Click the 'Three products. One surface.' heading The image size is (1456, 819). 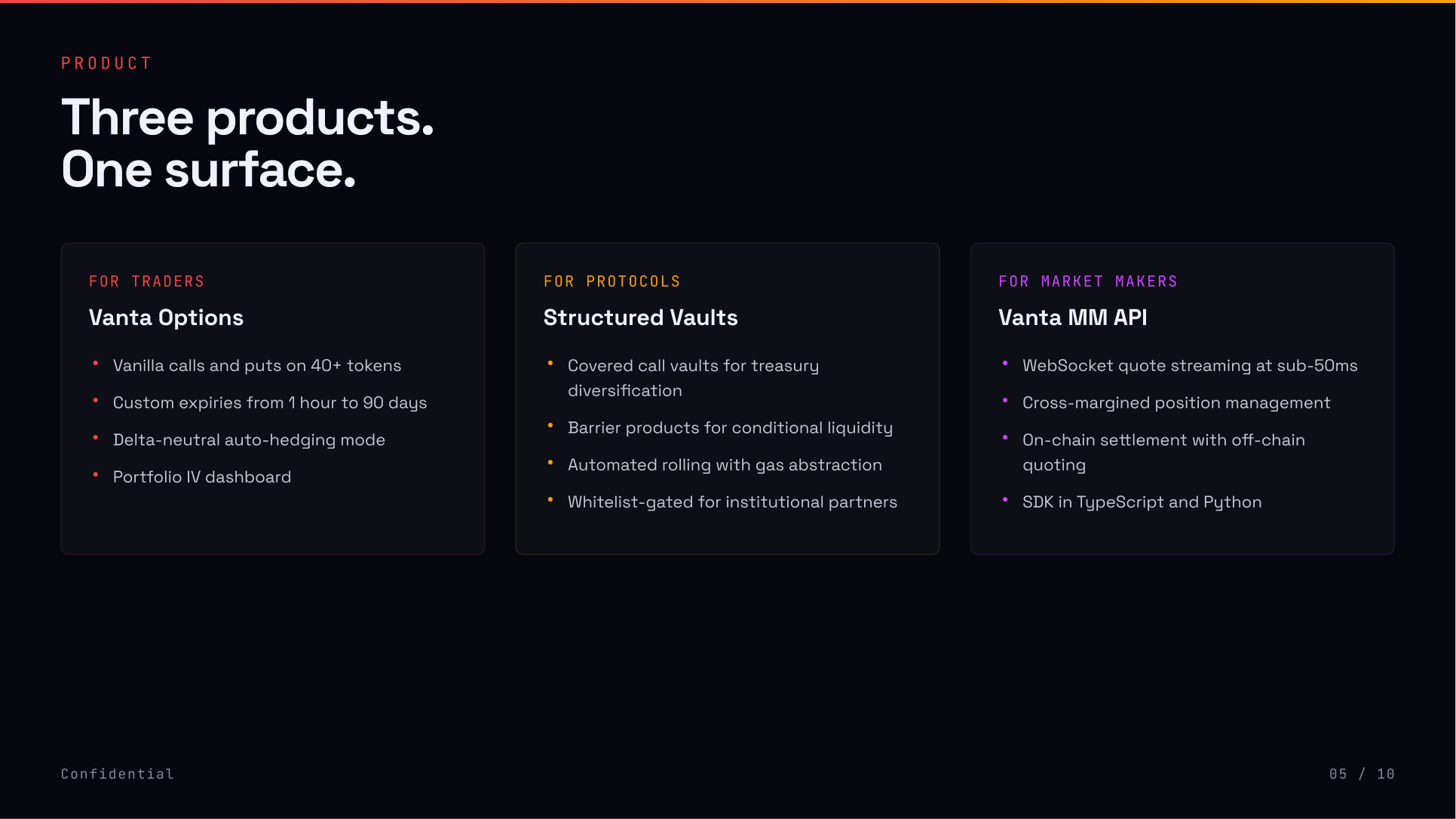[x=247, y=143]
